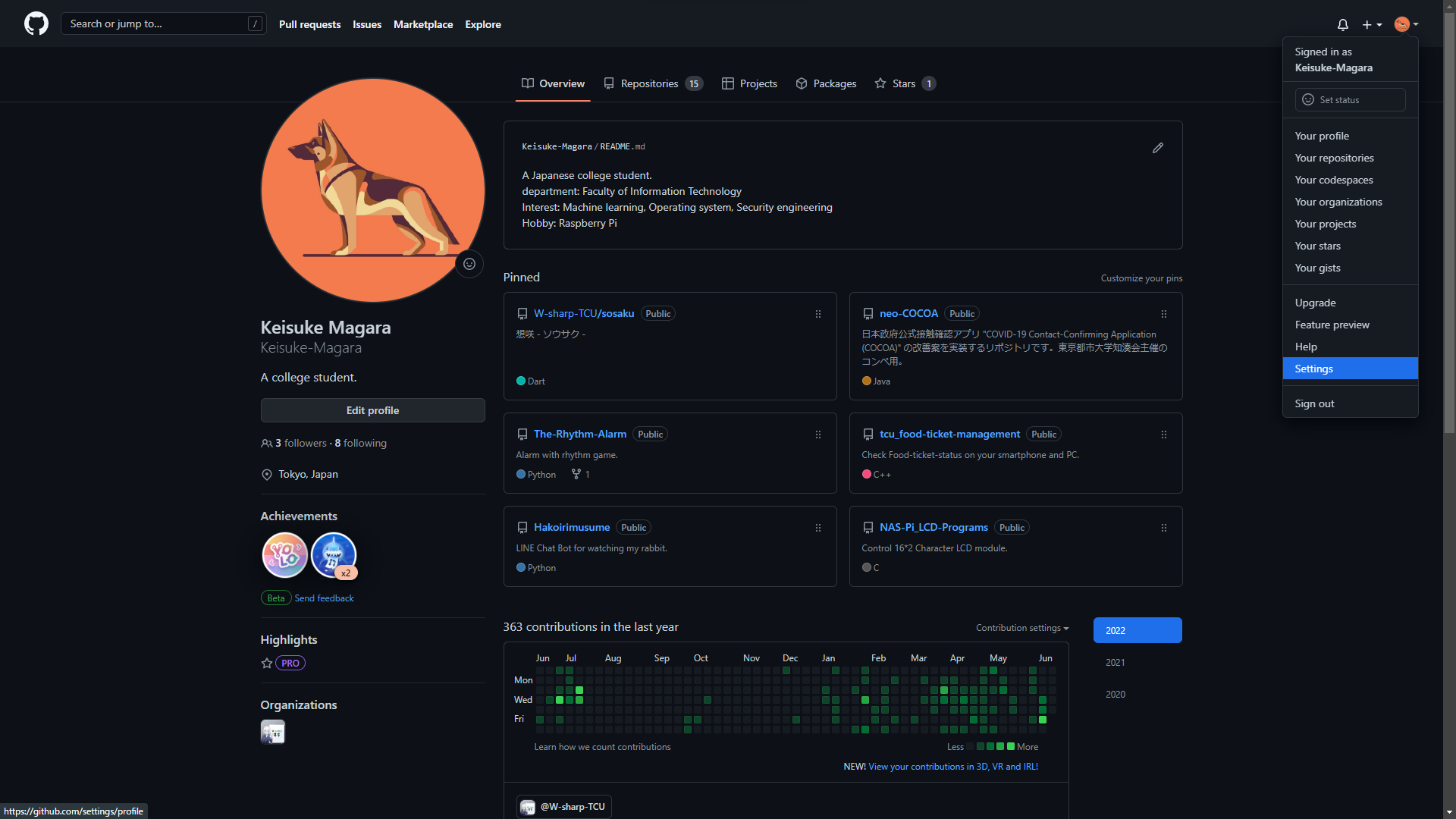The width and height of the screenshot is (1456, 819).
Task: Click the GitHub logo icon
Action: tap(36, 24)
